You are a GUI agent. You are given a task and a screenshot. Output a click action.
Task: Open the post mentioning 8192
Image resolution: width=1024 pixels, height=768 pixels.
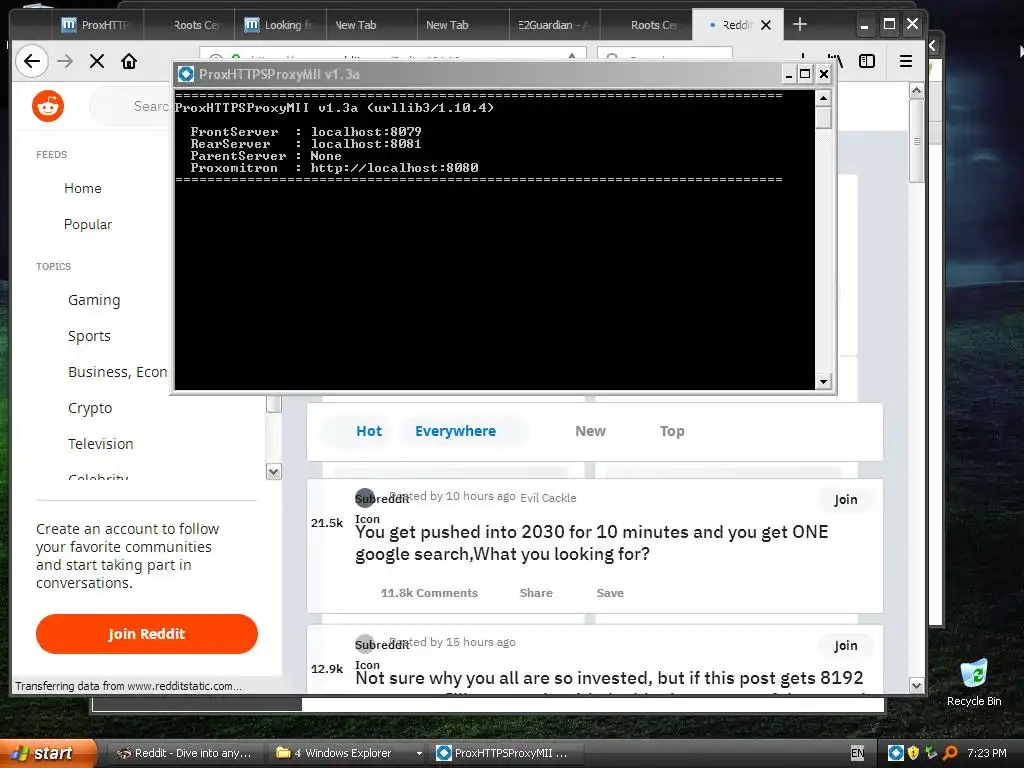pyautogui.click(x=609, y=678)
